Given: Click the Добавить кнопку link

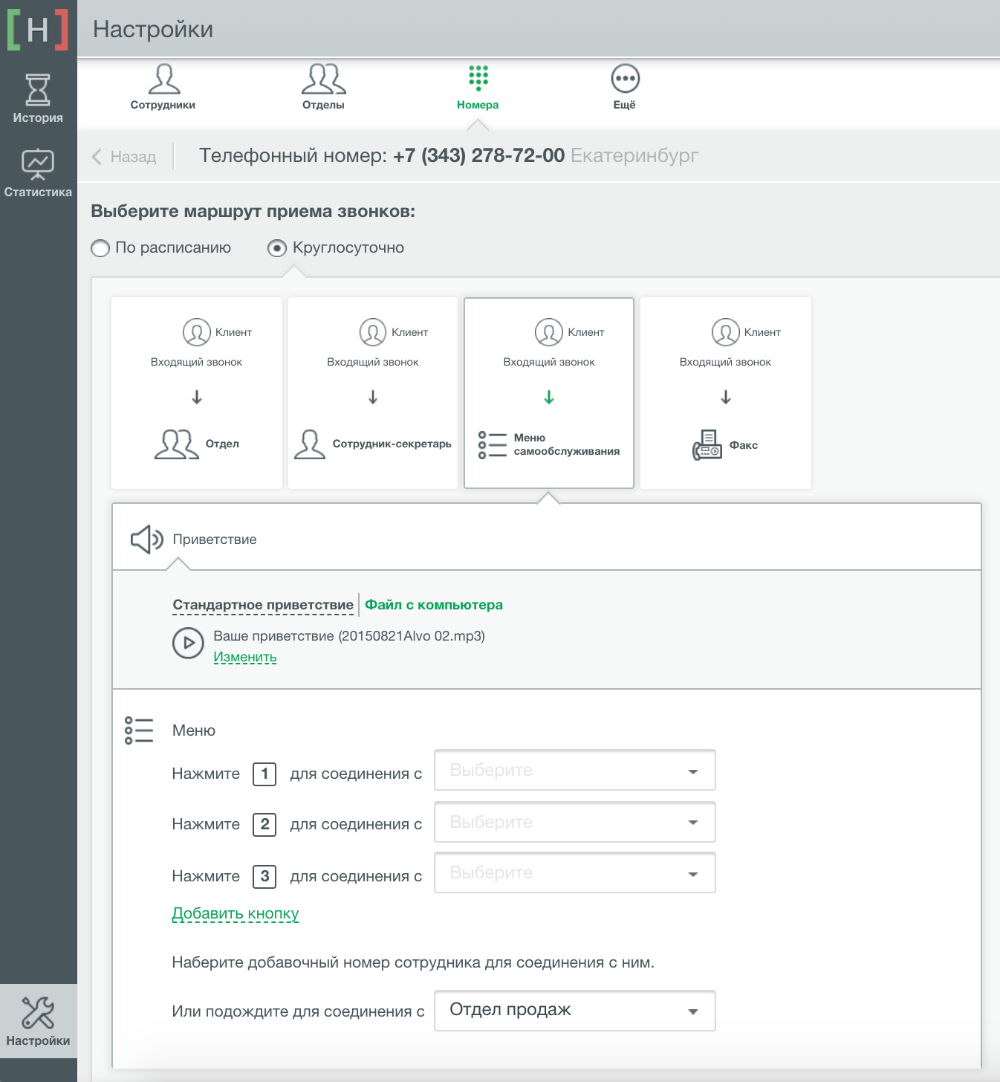Looking at the screenshot, I should point(235,914).
